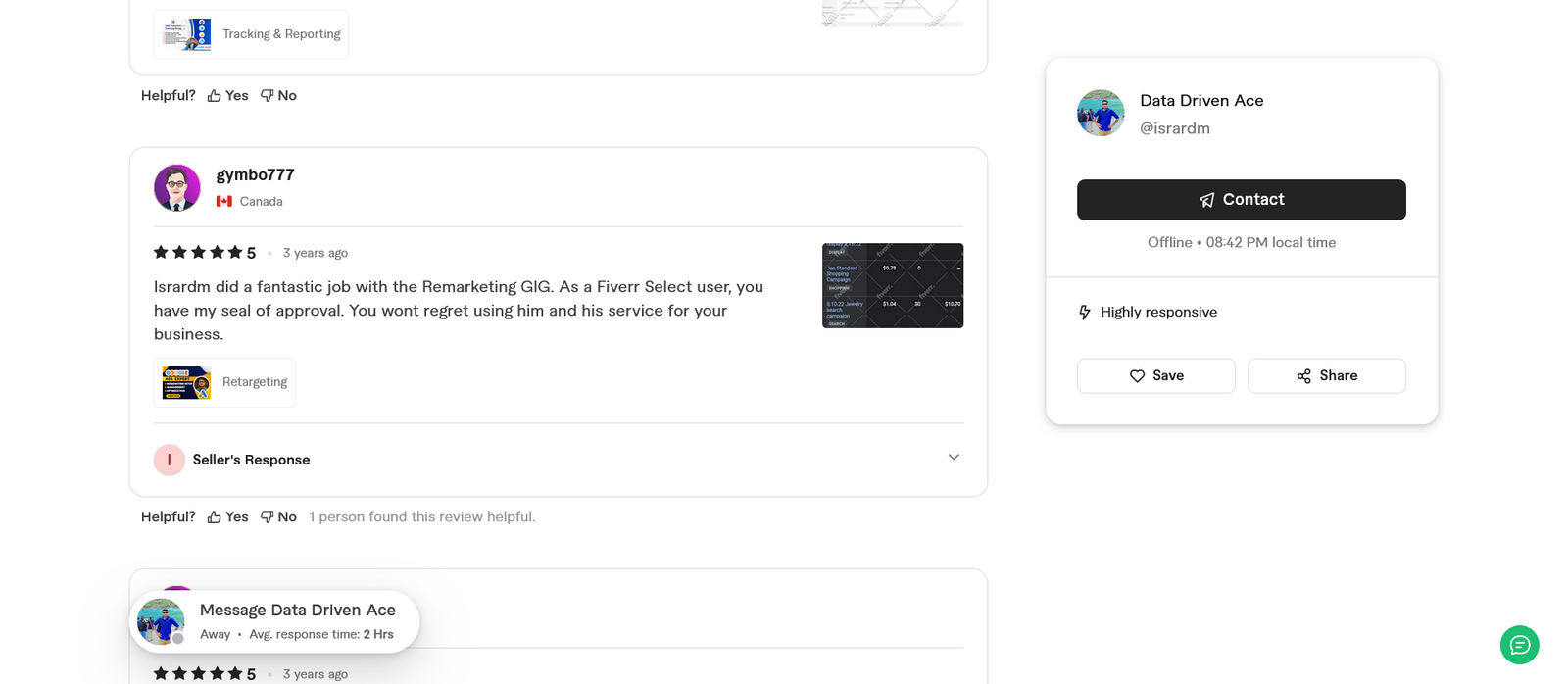Collapse the Seller's Response chevron arrow
1568x684 pixels.
coord(953,457)
